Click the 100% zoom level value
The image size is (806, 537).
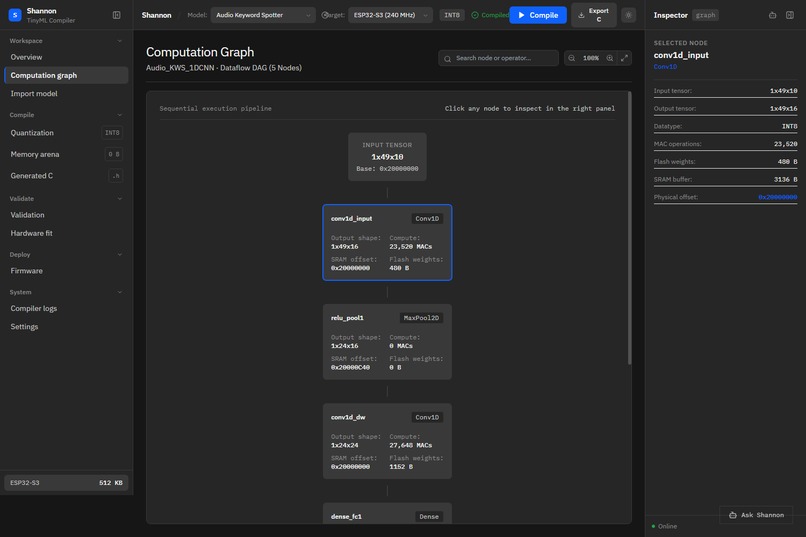(x=591, y=58)
